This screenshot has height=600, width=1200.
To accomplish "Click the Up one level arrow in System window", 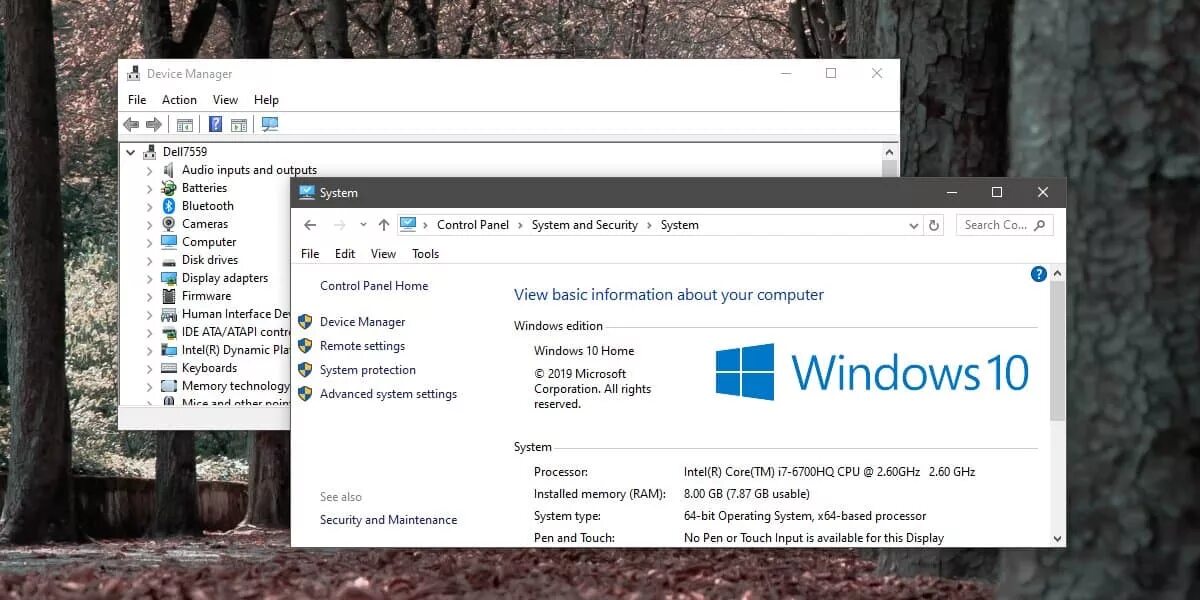I will (x=384, y=225).
